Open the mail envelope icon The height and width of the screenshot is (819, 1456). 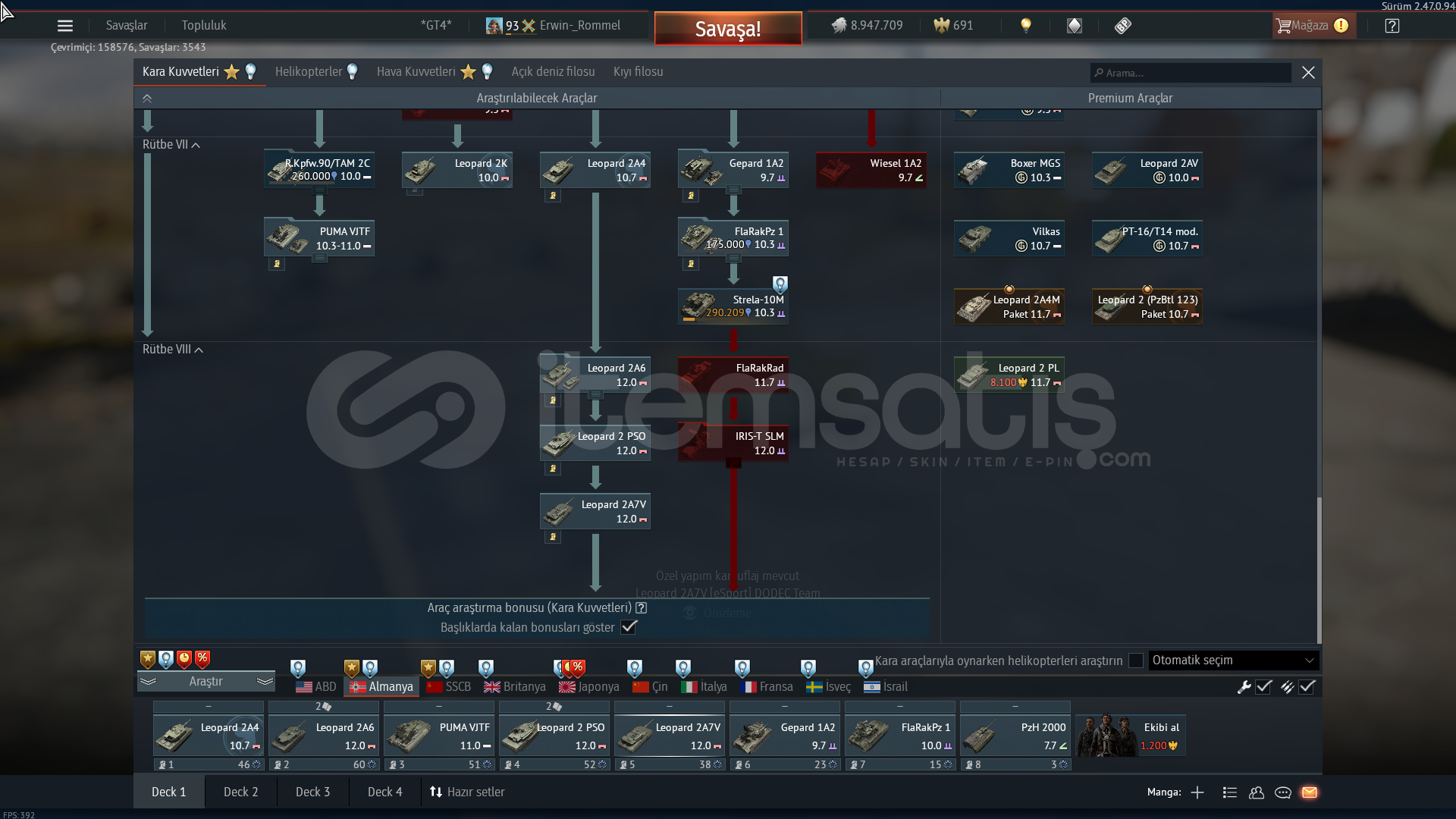pos(1310,792)
